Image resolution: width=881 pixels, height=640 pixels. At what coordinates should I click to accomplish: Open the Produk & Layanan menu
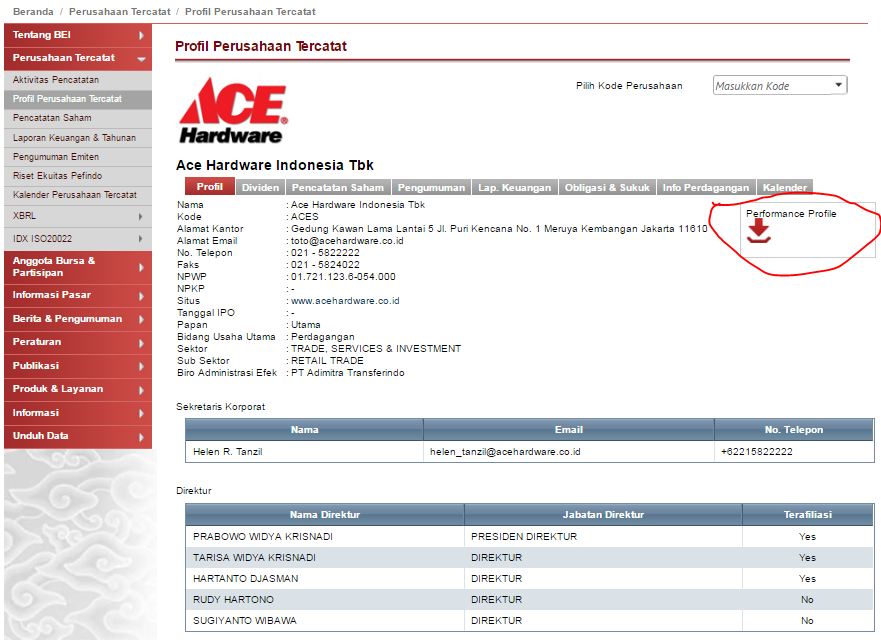78,389
